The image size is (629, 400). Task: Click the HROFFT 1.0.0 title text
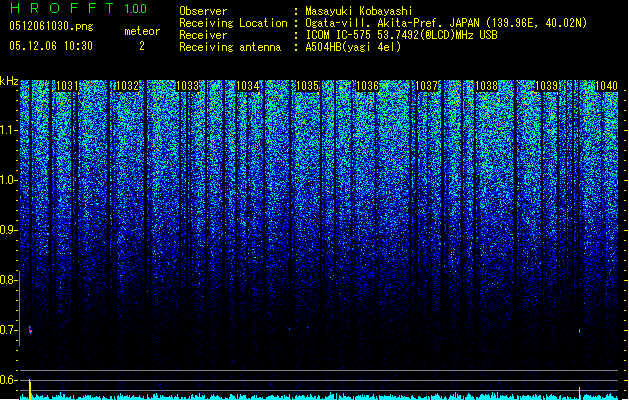(79, 8)
